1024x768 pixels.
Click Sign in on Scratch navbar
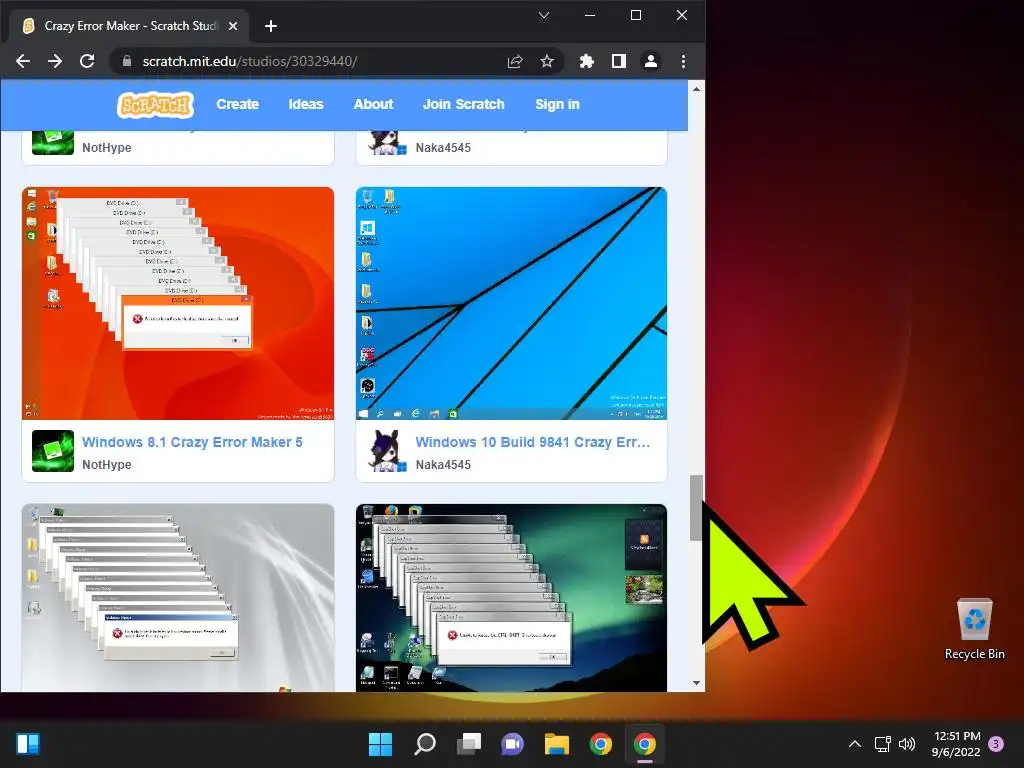(557, 104)
